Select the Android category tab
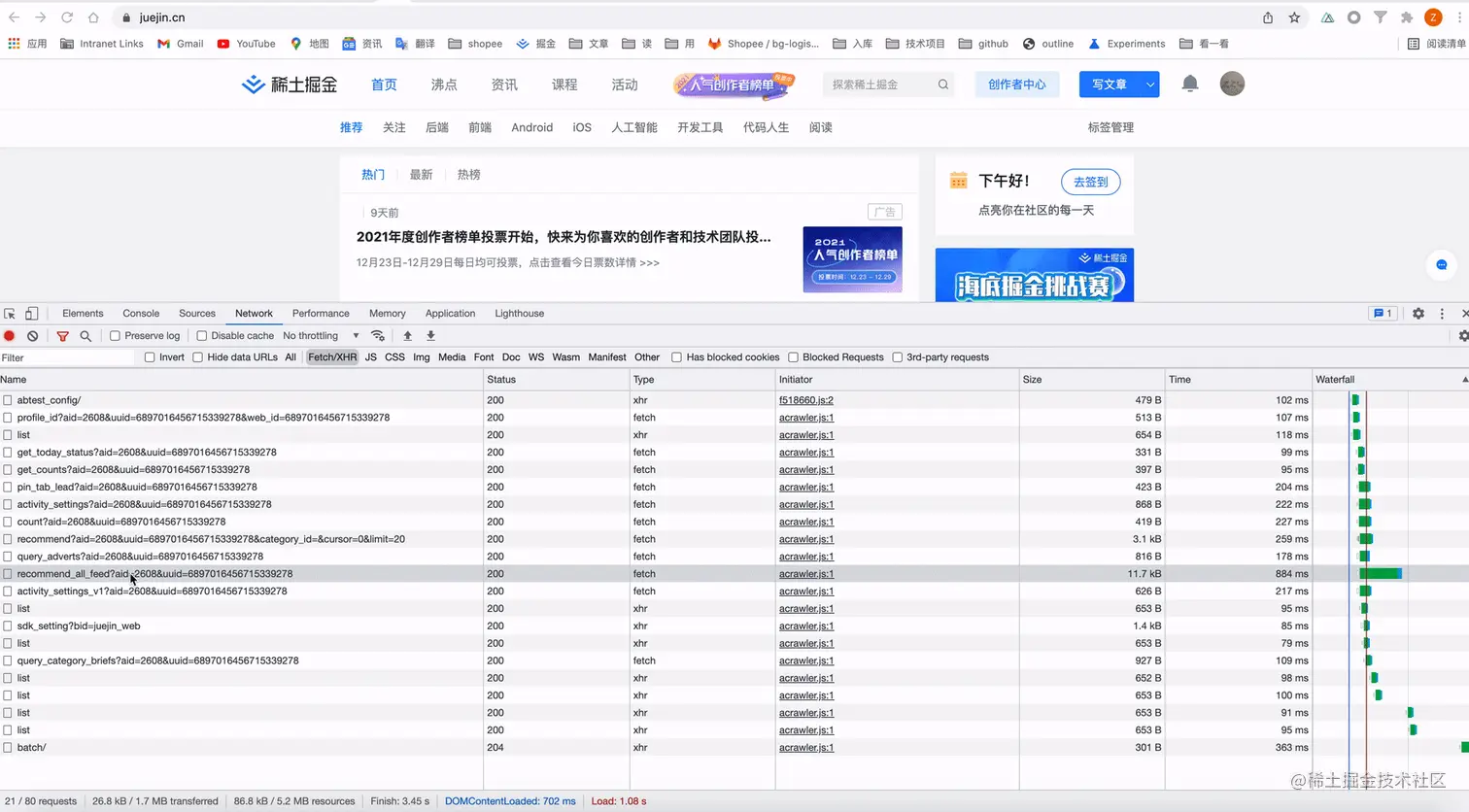The height and width of the screenshot is (812, 1469). click(x=532, y=127)
